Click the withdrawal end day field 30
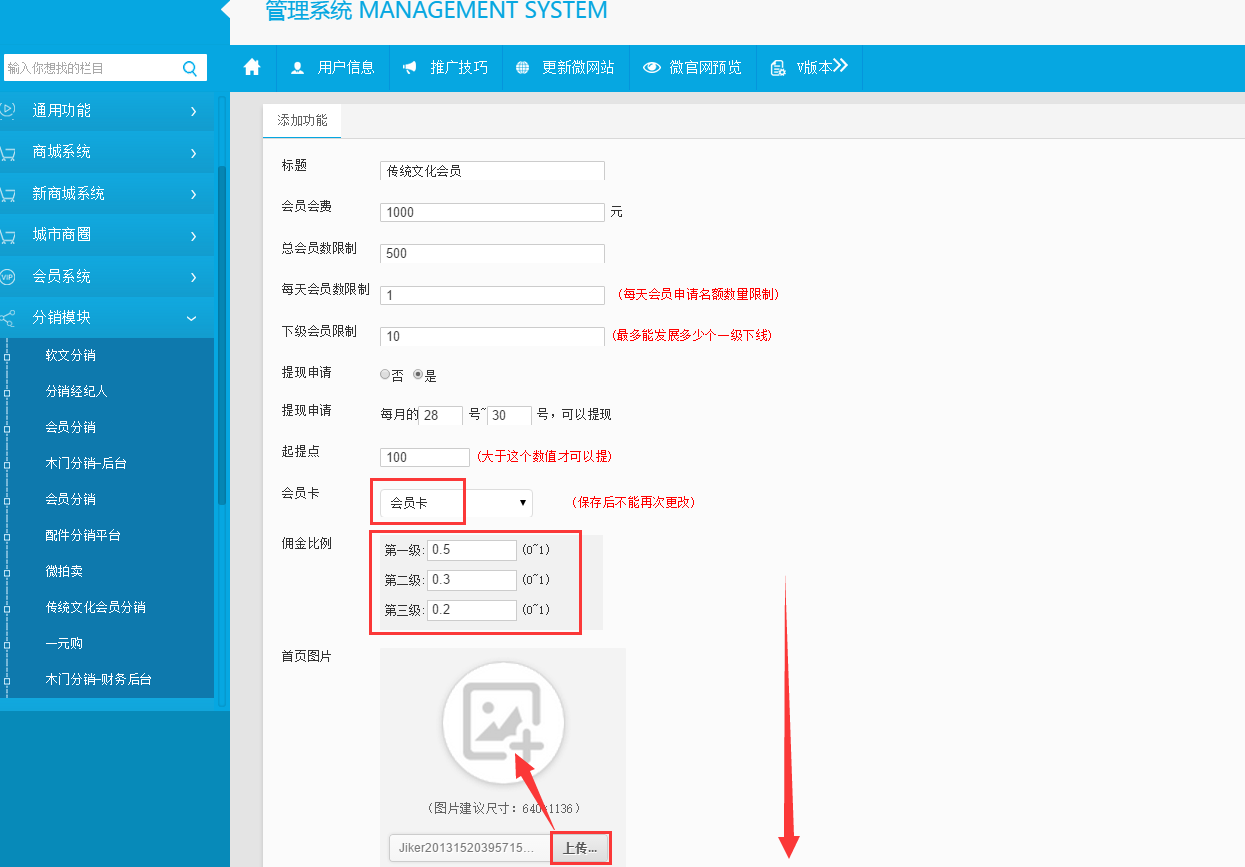The height and width of the screenshot is (867, 1245). pyautogui.click(x=509, y=415)
